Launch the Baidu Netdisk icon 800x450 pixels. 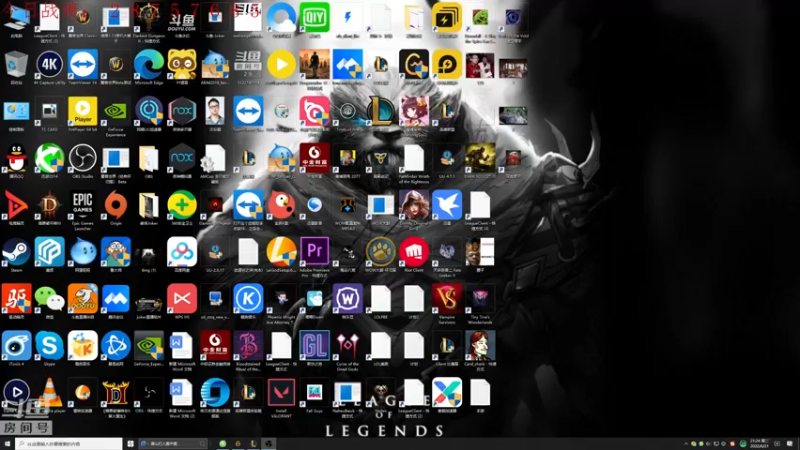coord(182,252)
